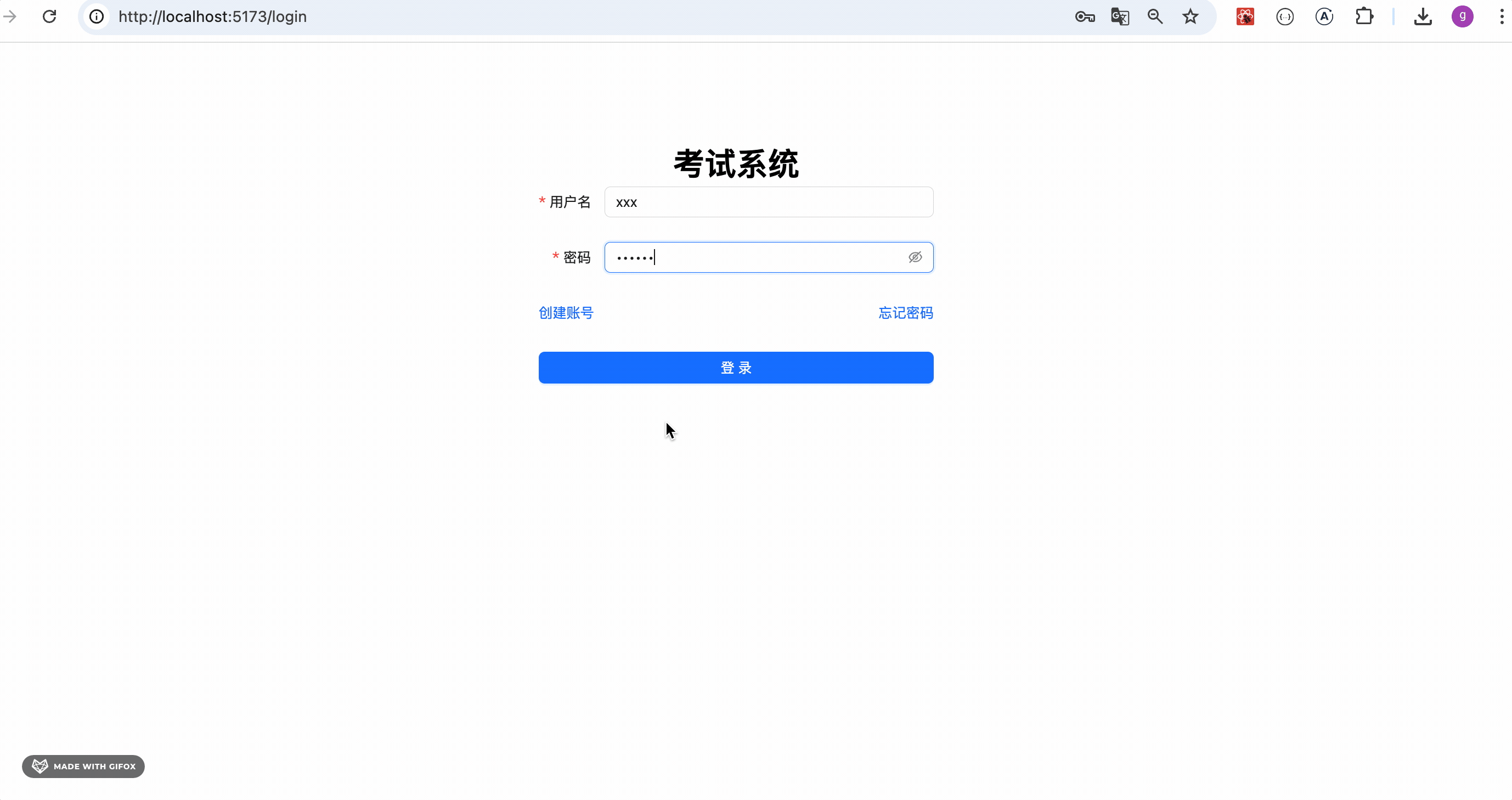1512x800 pixels.
Task: Open the {...} extension icon
Action: click(x=1285, y=16)
